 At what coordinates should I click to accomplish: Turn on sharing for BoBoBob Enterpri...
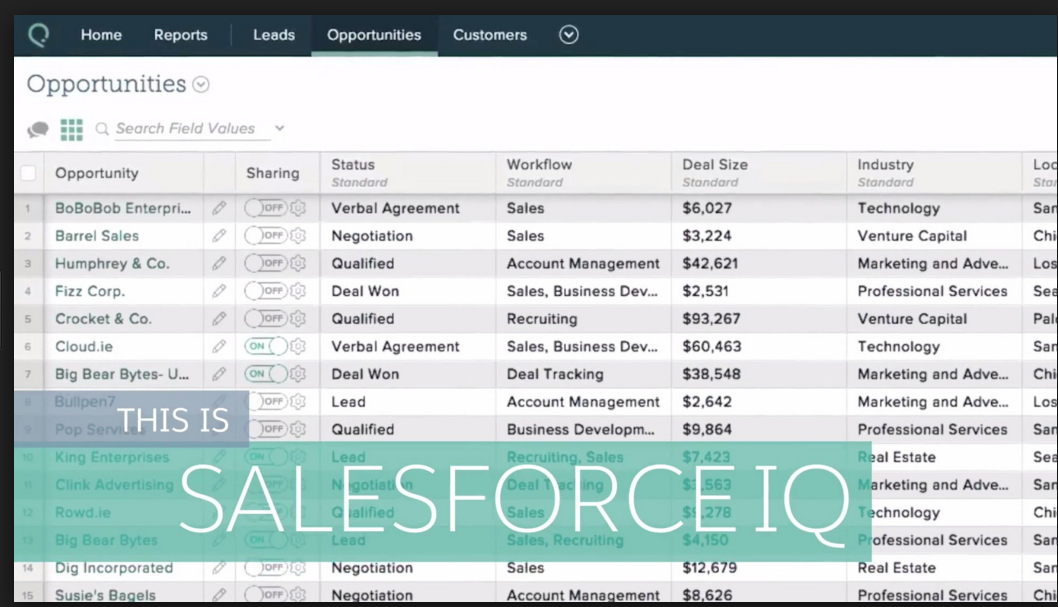(266, 208)
